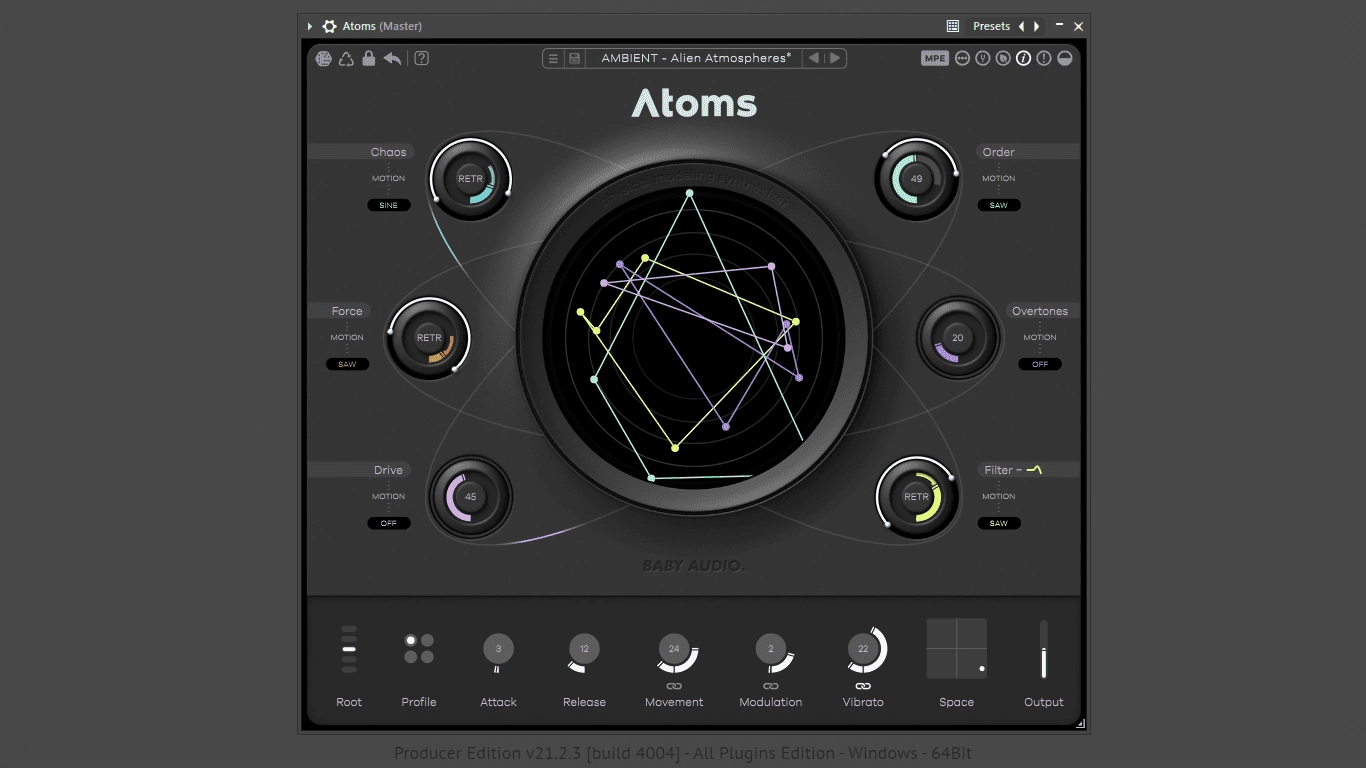Click the window resize grip corner
1366x768 pixels.
point(1080,723)
